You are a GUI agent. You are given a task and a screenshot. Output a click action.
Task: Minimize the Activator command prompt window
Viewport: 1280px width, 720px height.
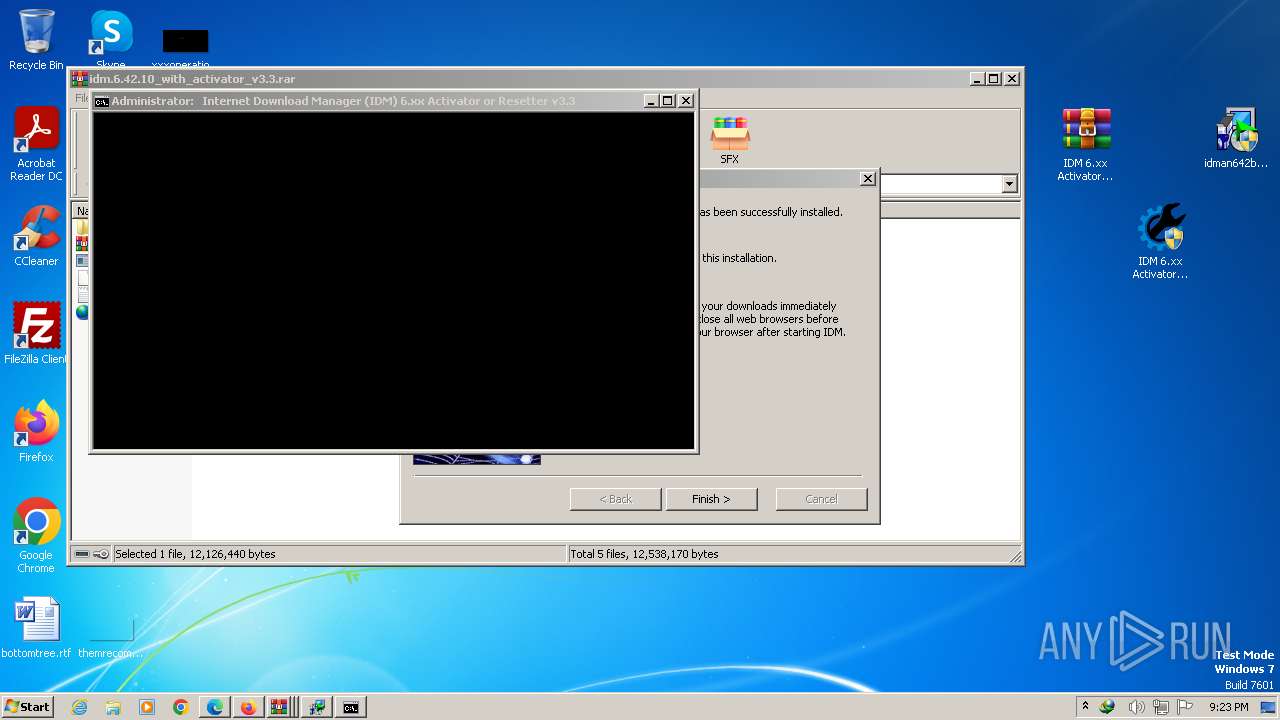click(x=651, y=101)
